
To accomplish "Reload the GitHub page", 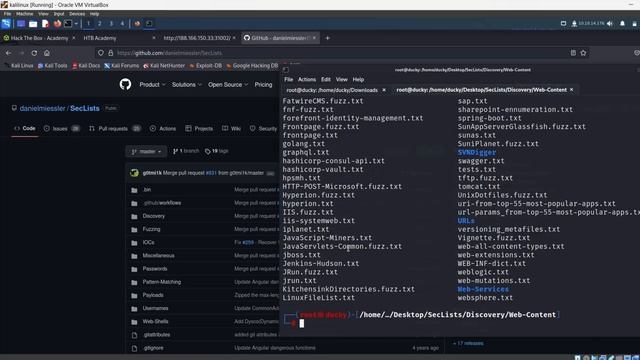I will pyautogui.click(x=34, y=53).
